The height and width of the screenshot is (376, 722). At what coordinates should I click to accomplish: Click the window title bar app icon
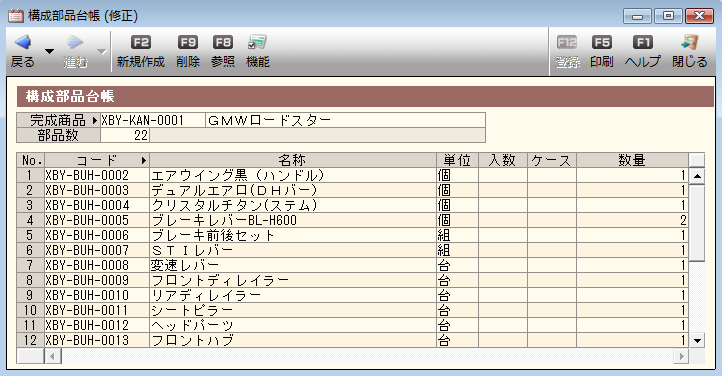[x=16, y=16]
